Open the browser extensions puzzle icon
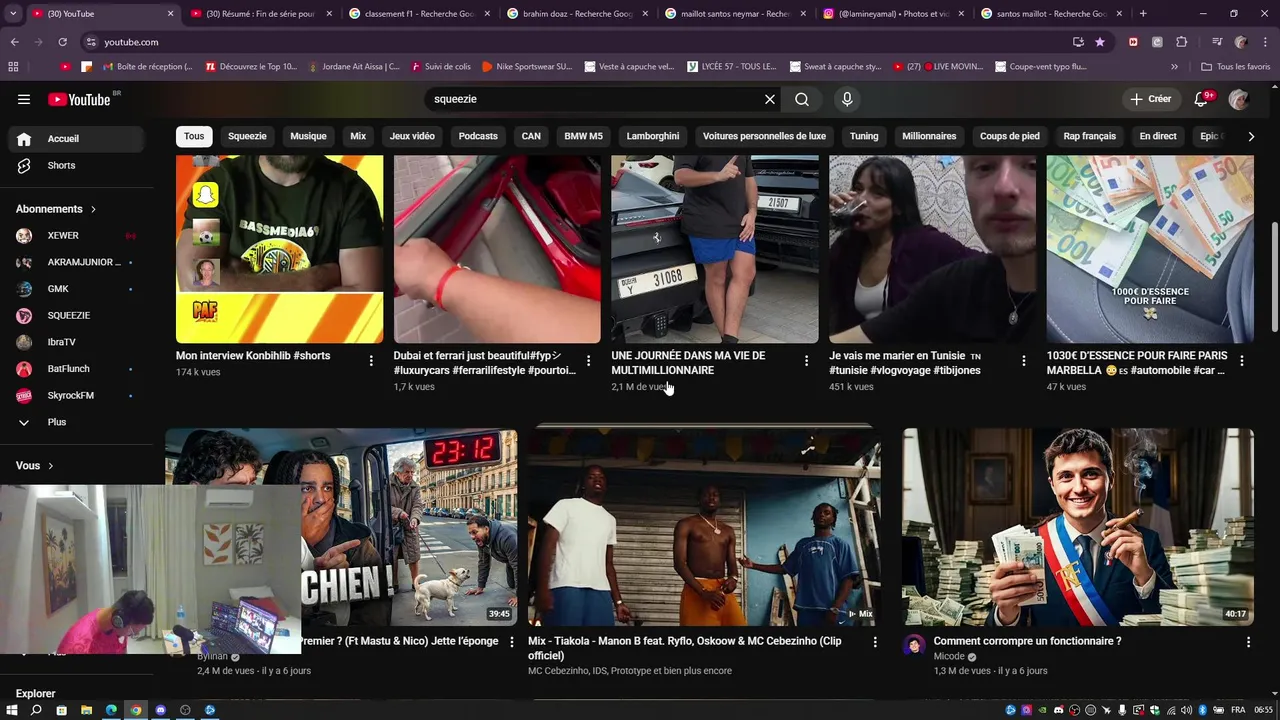The height and width of the screenshot is (720, 1280). click(1181, 42)
